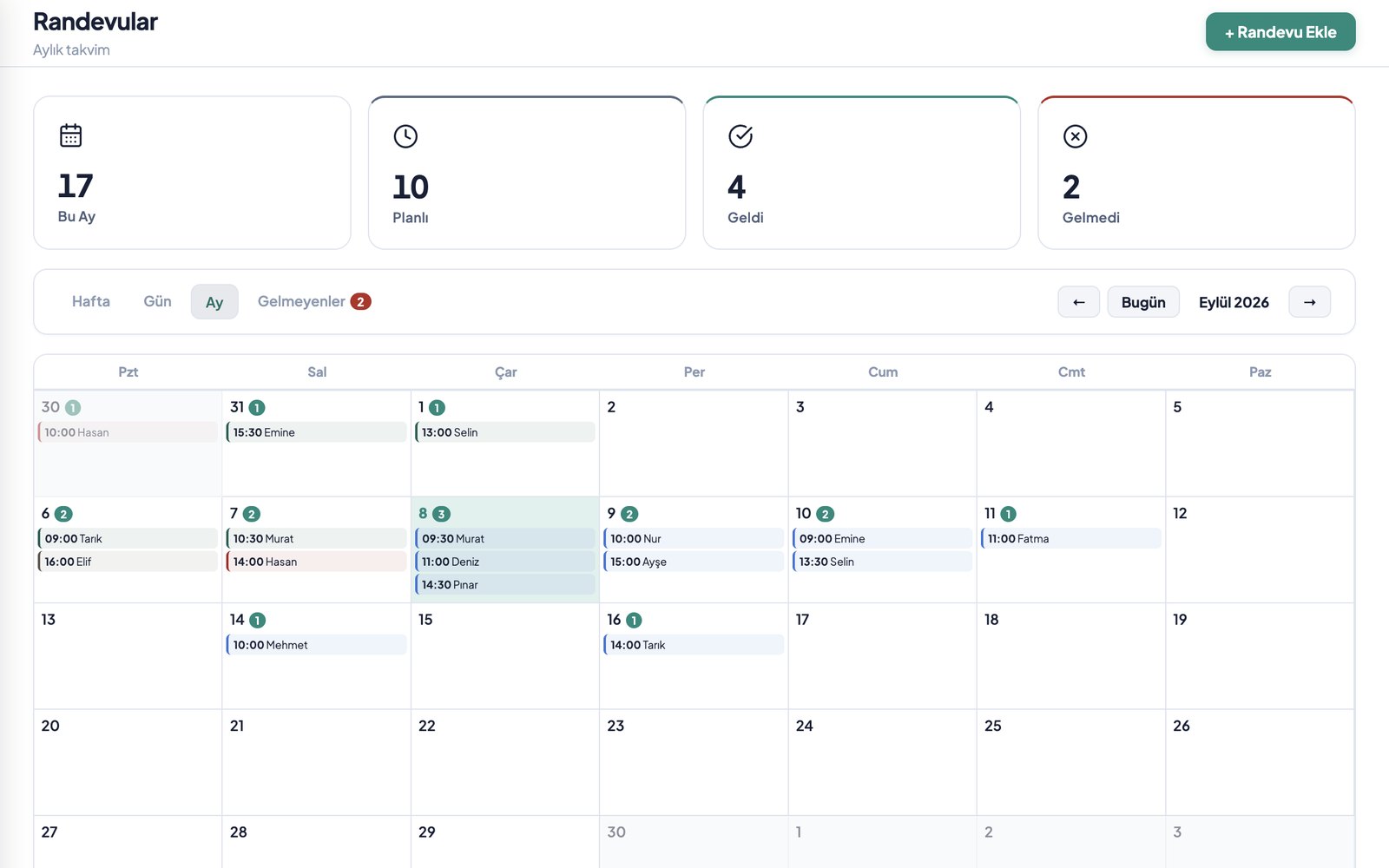Viewport: 1389px width, 868px height.
Task: Open the 16:00 Elif appointment
Action: click(x=128, y=562)
